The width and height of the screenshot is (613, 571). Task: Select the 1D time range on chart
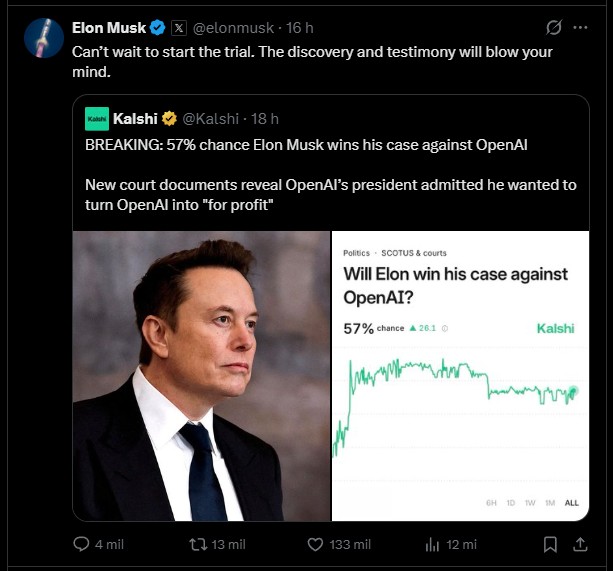coord(511,502)
